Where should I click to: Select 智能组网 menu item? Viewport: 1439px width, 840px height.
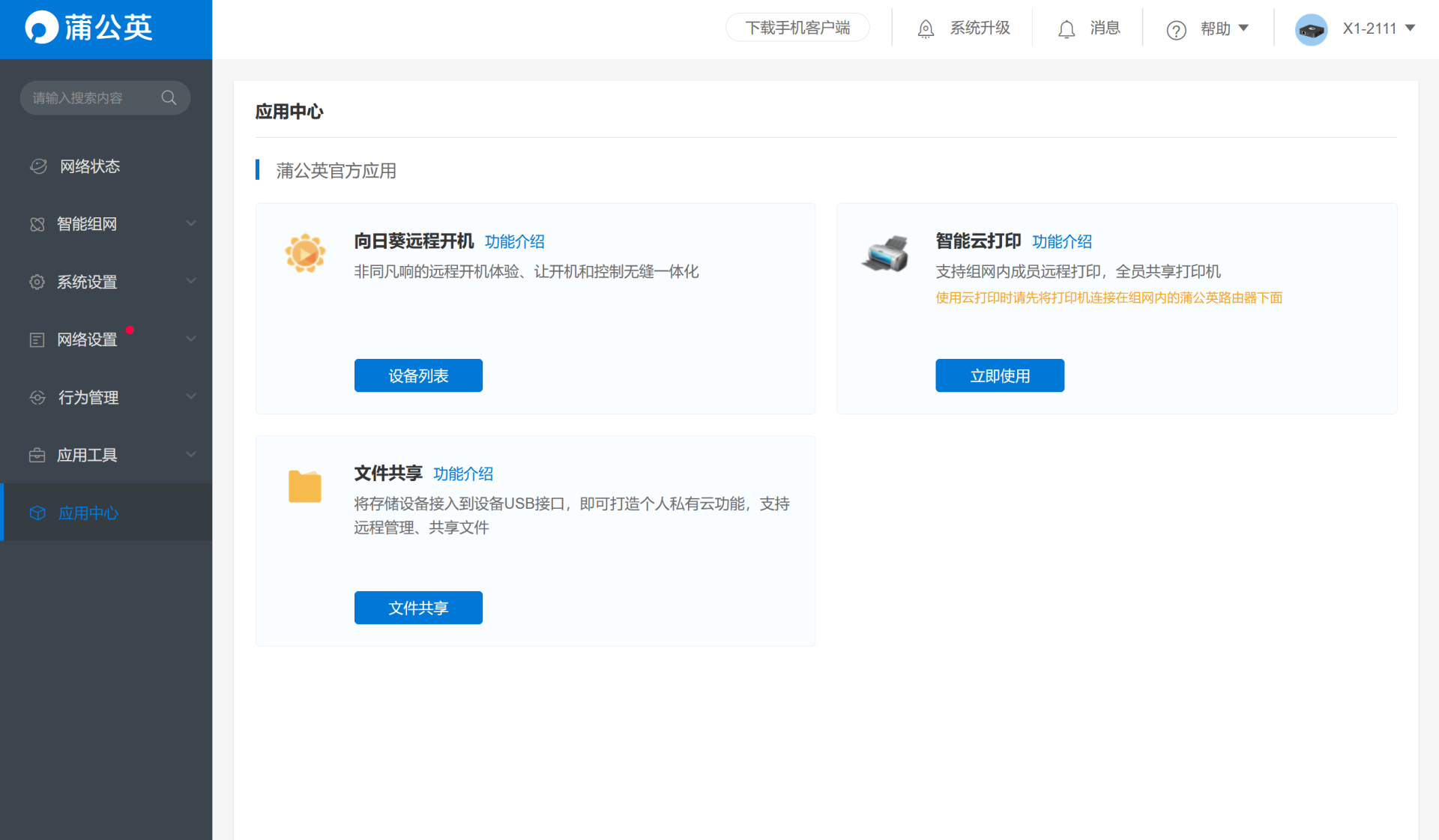(x=106, y=224)
